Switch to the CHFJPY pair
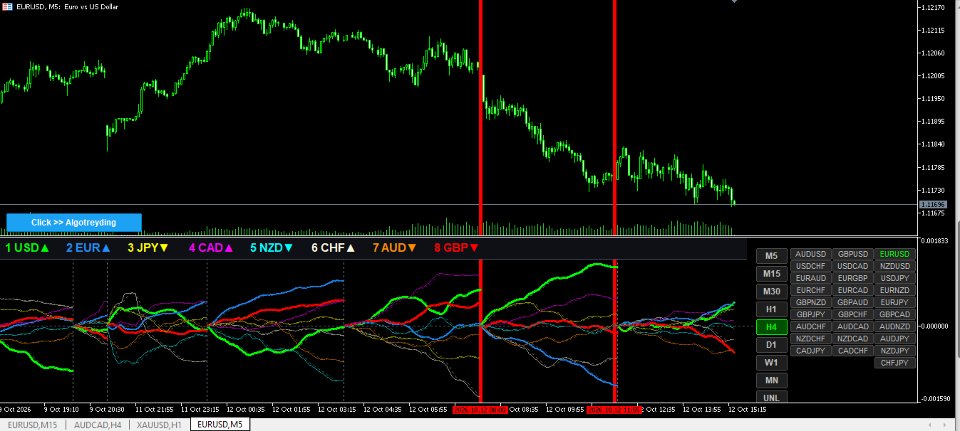This screenshot has width=960, height=431. (894, 363)
